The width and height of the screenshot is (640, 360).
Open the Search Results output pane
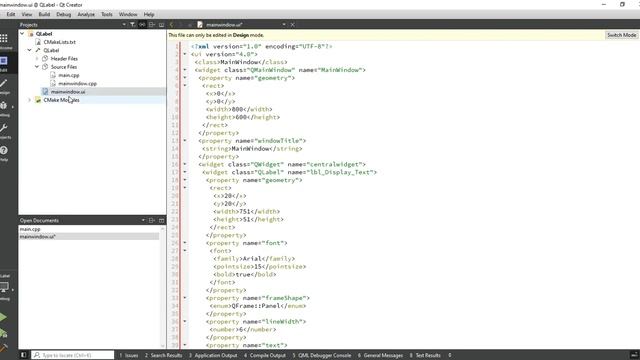click(164, 356)
